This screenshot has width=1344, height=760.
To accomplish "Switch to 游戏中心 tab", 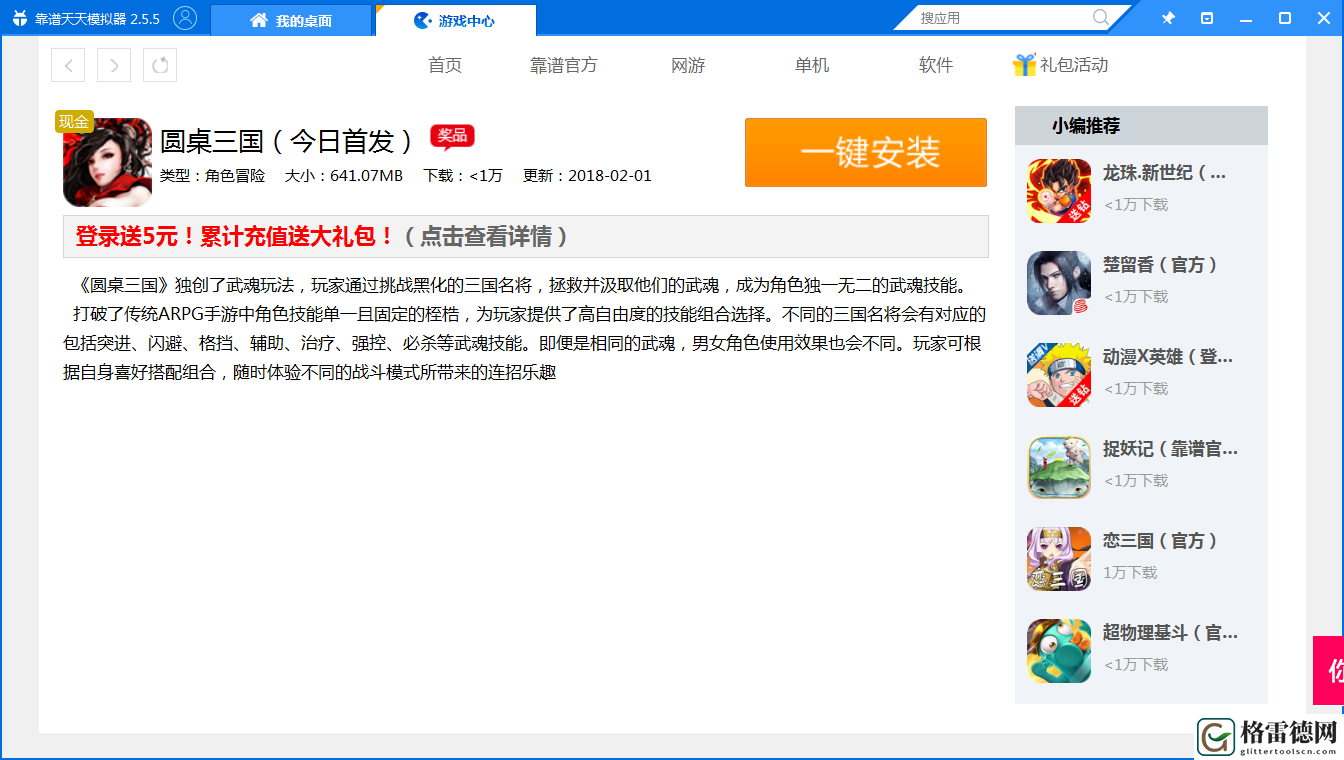I will 455,20.
